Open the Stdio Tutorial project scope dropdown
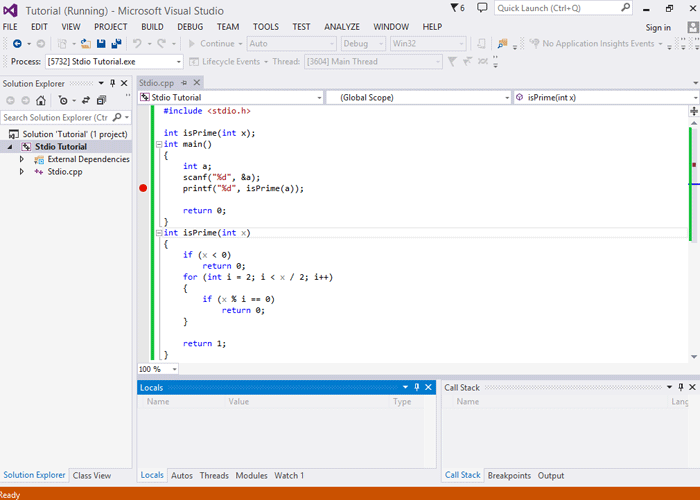Viewport: 700px width, 500px height. point(320,97)
